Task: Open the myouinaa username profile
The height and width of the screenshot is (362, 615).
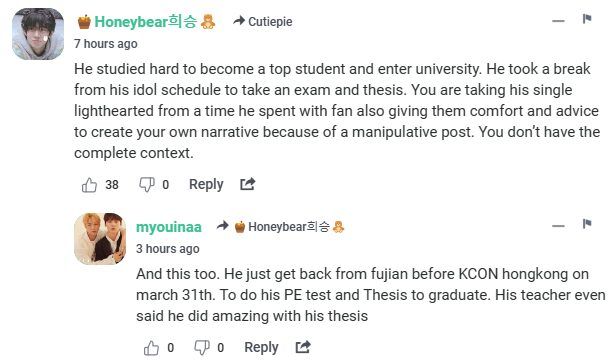Action: coord(169,227)
